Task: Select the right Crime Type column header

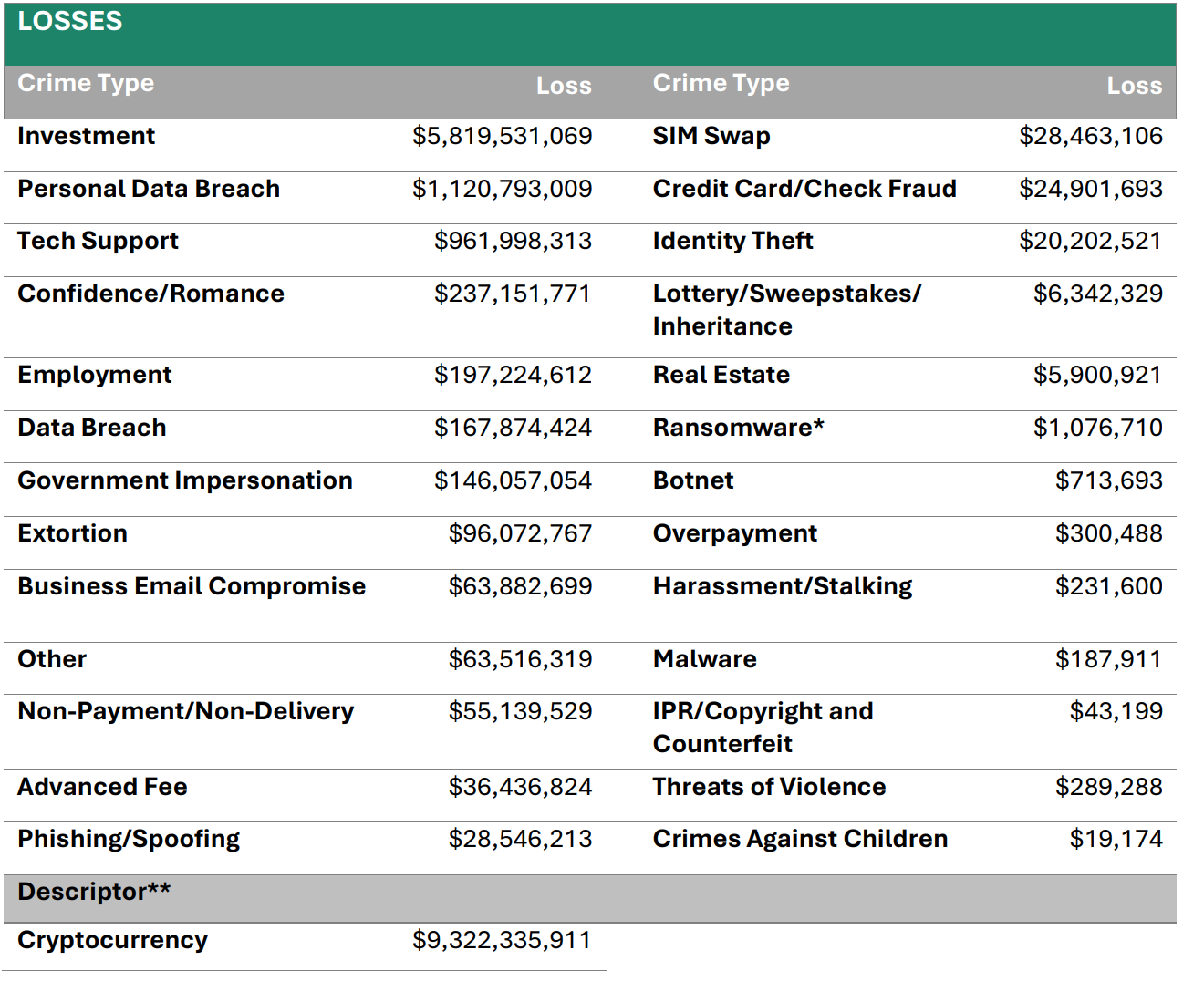Action: point(721,83)
